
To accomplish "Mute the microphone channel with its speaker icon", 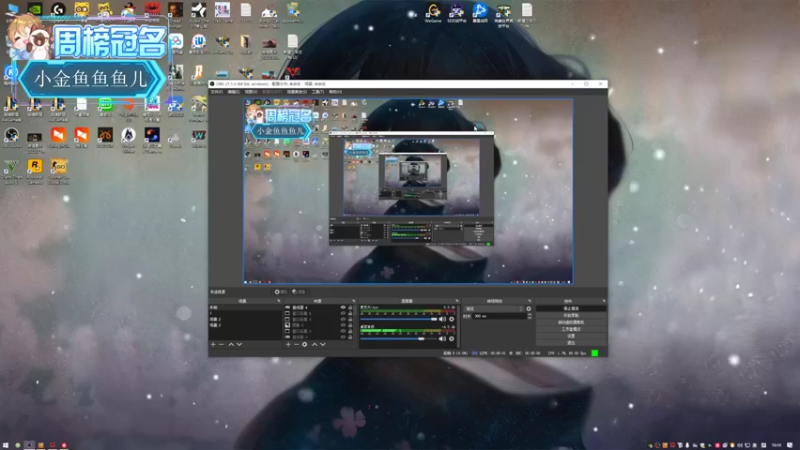I will [x=442, y=319].
